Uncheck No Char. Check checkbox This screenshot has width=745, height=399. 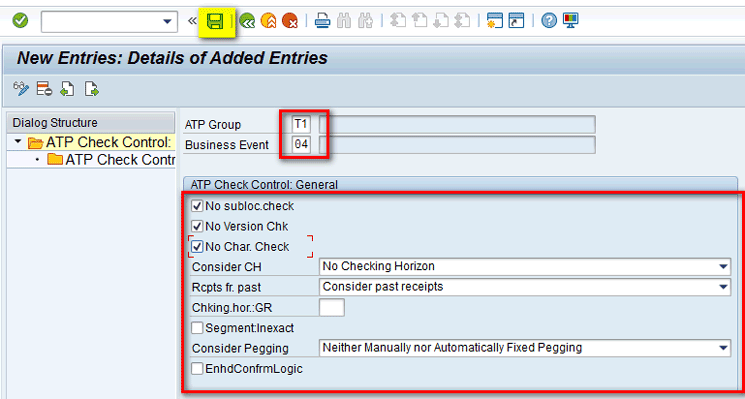(x=197, y=247)
